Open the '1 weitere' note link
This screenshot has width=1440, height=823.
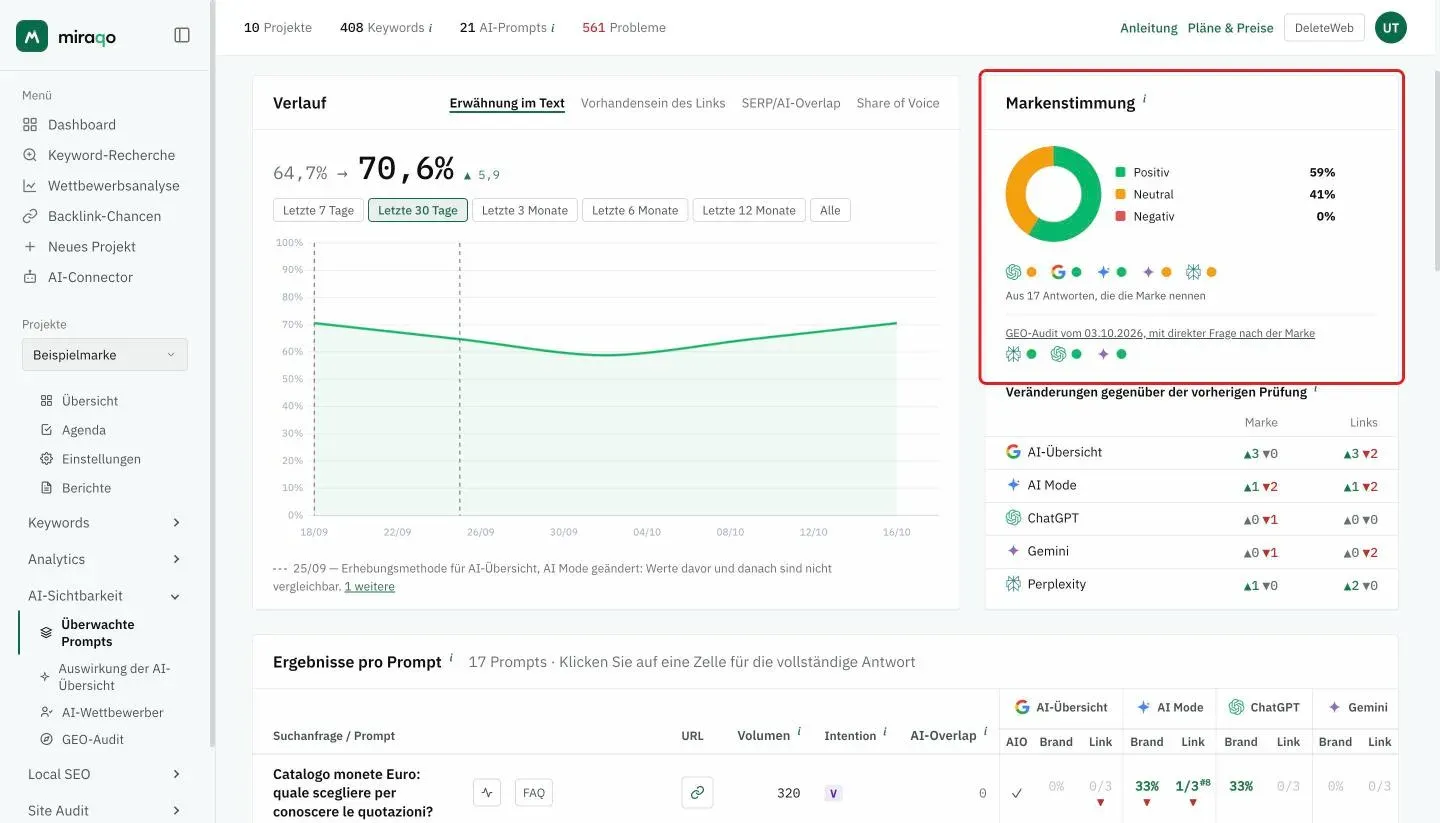(x=370, y=587)
